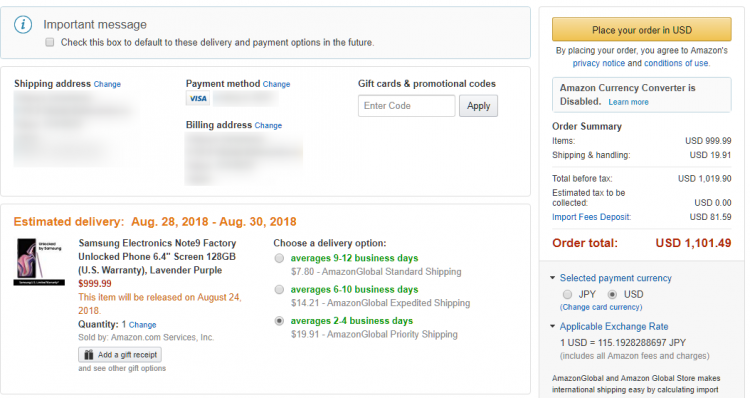This screenshot has width=750, height=398.
Task: Change the payment method
Action: 276,84
